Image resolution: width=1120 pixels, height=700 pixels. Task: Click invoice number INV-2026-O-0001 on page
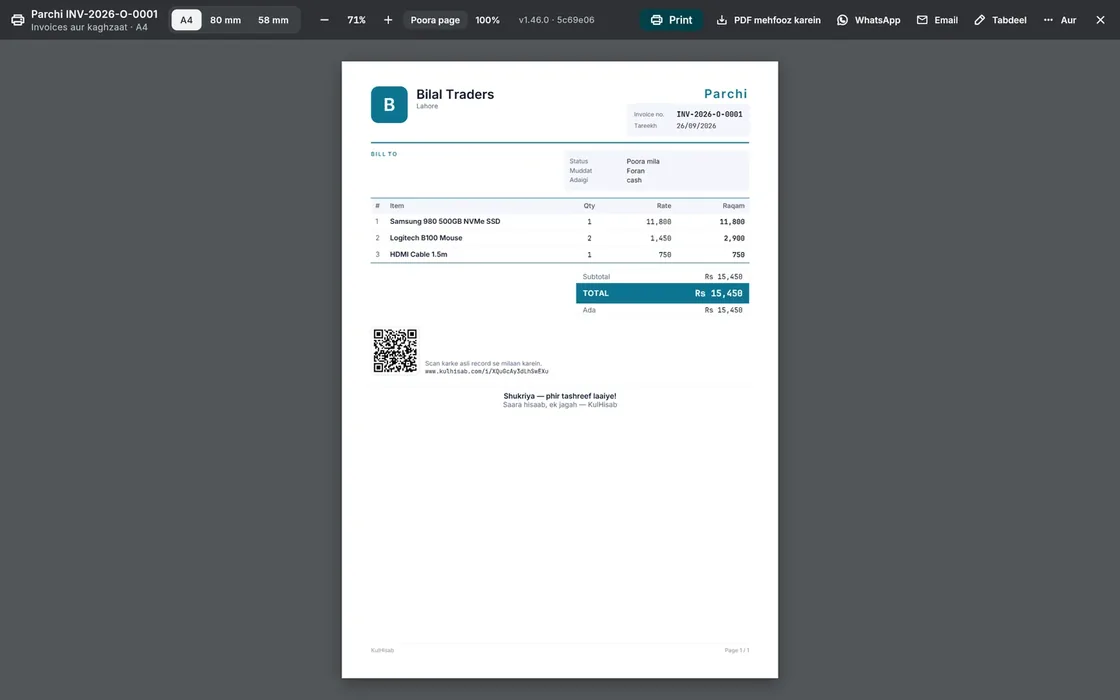709,114
